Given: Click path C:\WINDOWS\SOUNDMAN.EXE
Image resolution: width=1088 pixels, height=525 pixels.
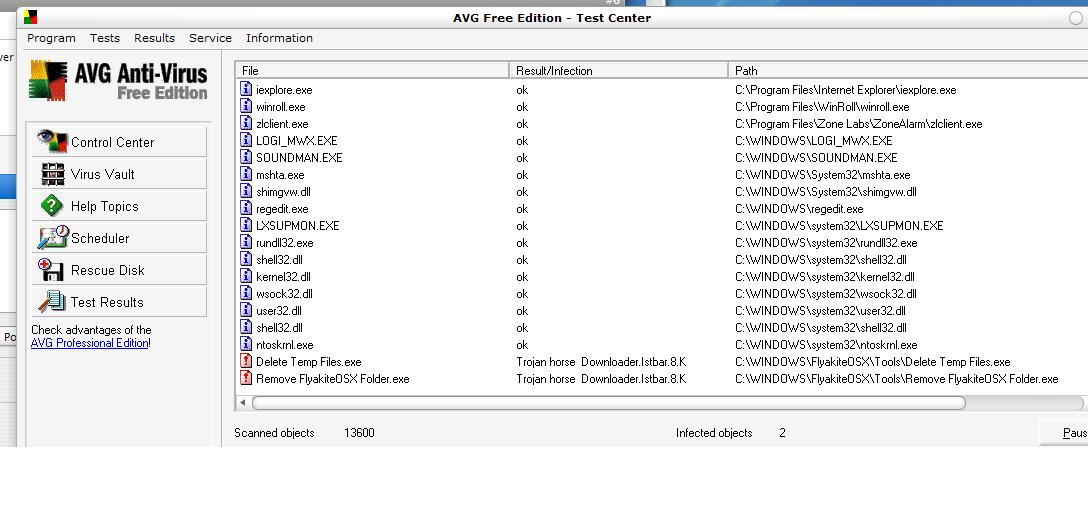Looking at the screenshot, I should pos(816,157).
